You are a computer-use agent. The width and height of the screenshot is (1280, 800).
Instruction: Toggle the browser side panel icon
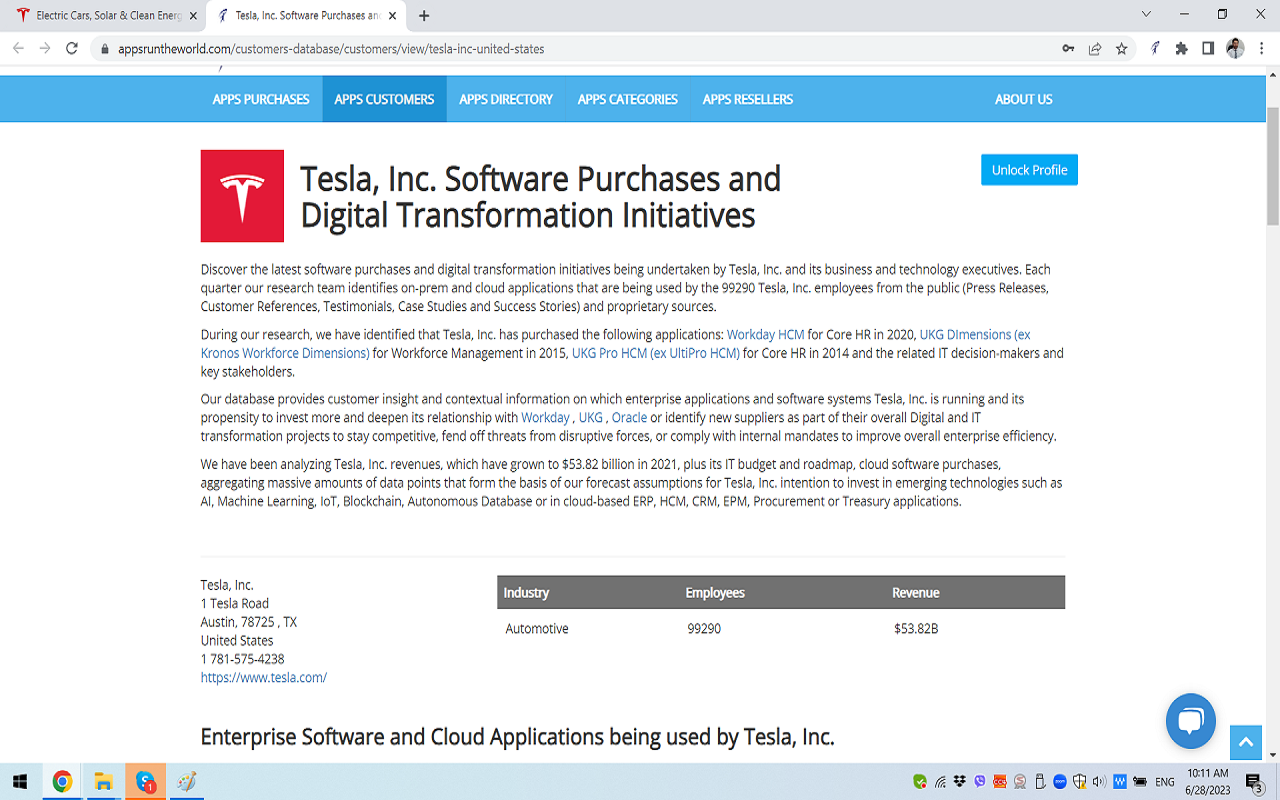coord(1208,48)
